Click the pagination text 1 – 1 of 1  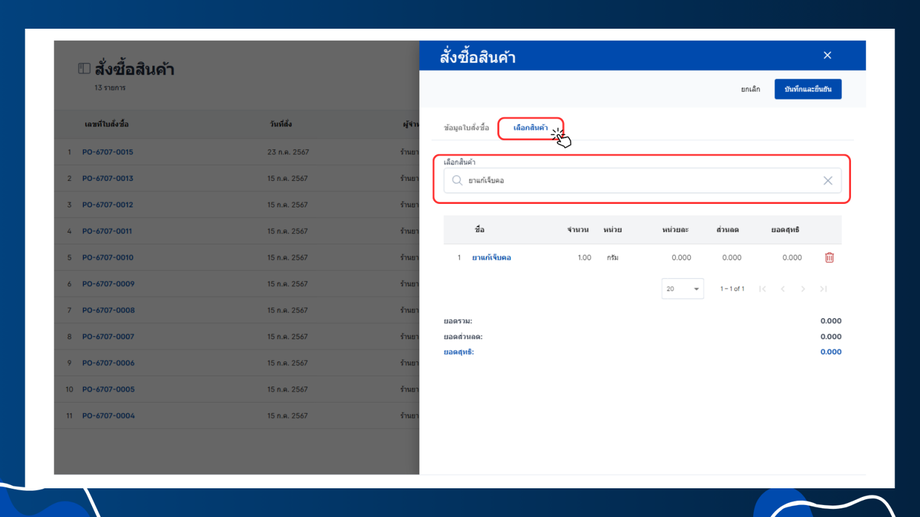coord(732,289)
